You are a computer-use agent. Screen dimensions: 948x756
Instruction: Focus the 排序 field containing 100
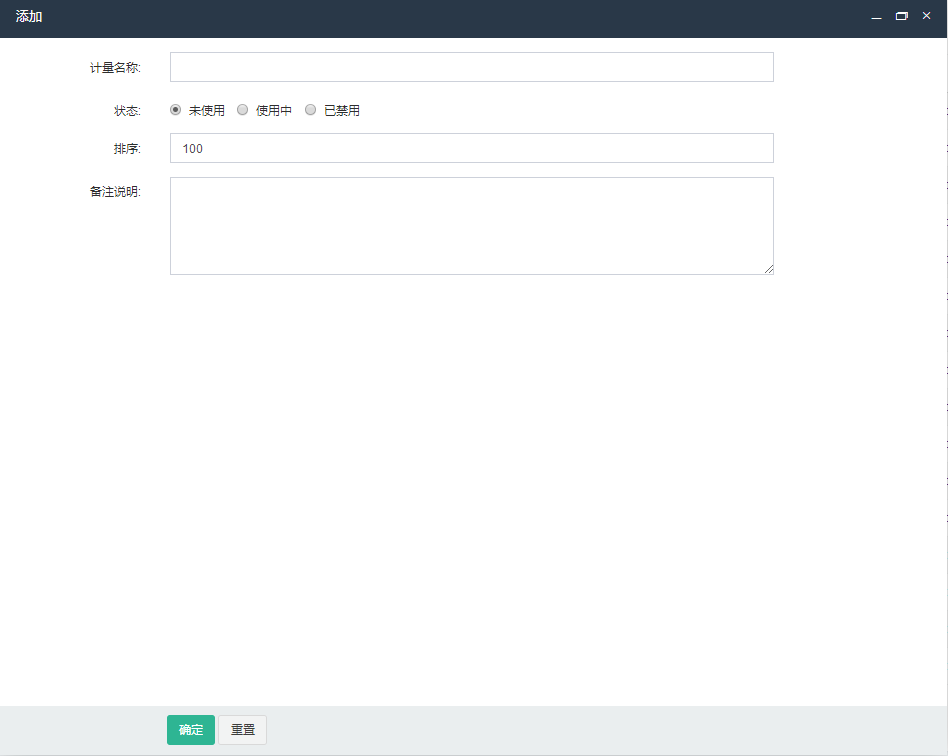point(471,148)
